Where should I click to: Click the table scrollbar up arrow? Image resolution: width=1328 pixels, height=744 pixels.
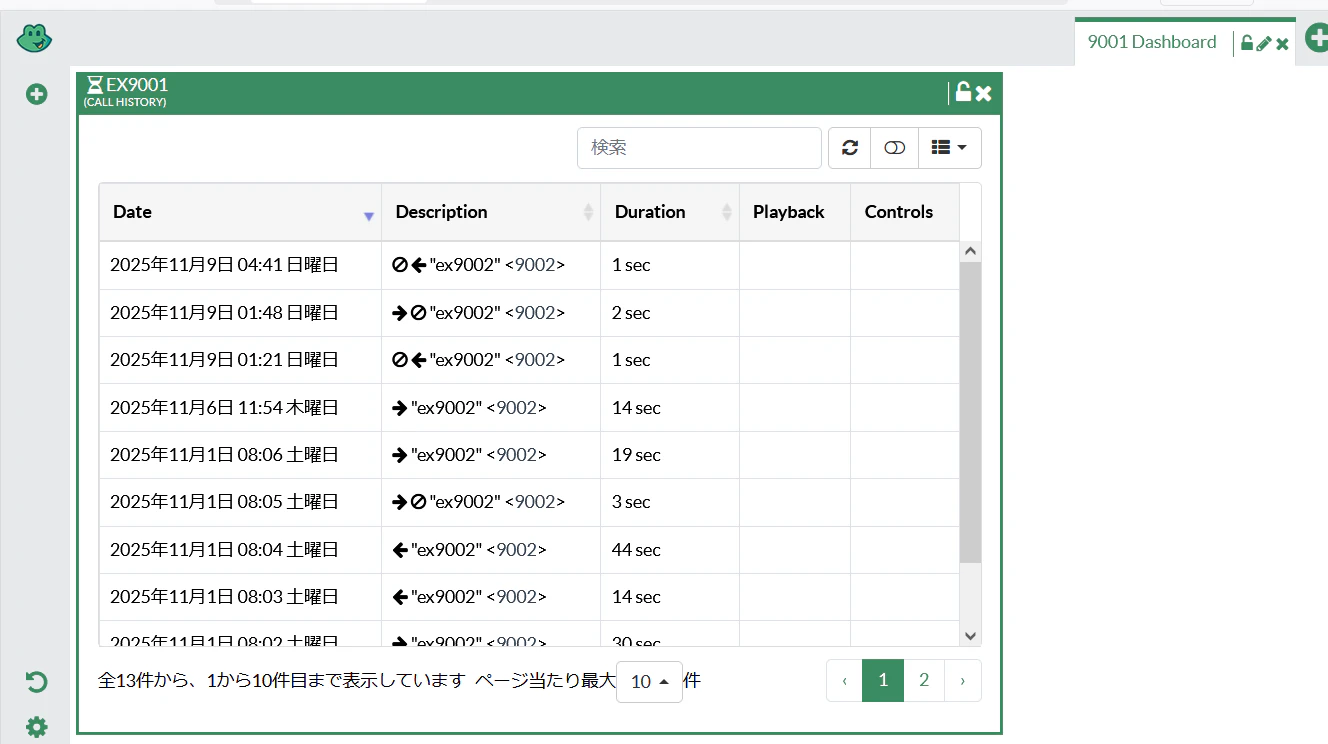coord(970,252)
